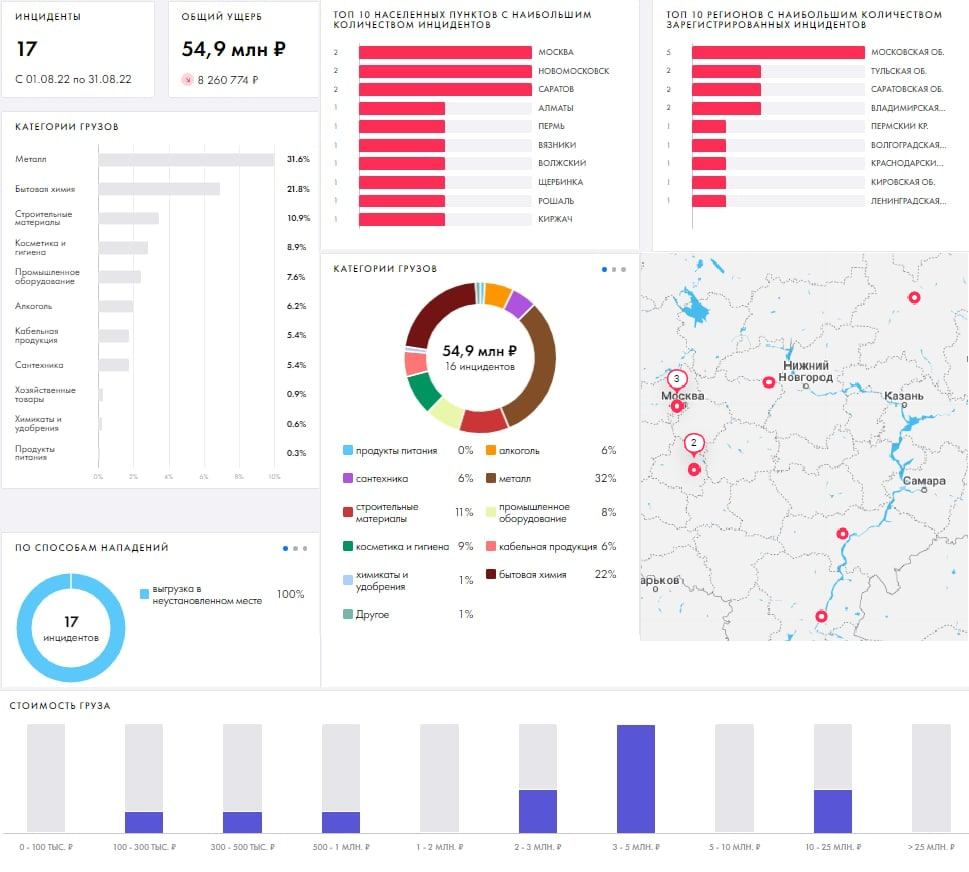Toggle the металл legend swatch
Viewport: 969px width, 872px height.
(491, 478)
